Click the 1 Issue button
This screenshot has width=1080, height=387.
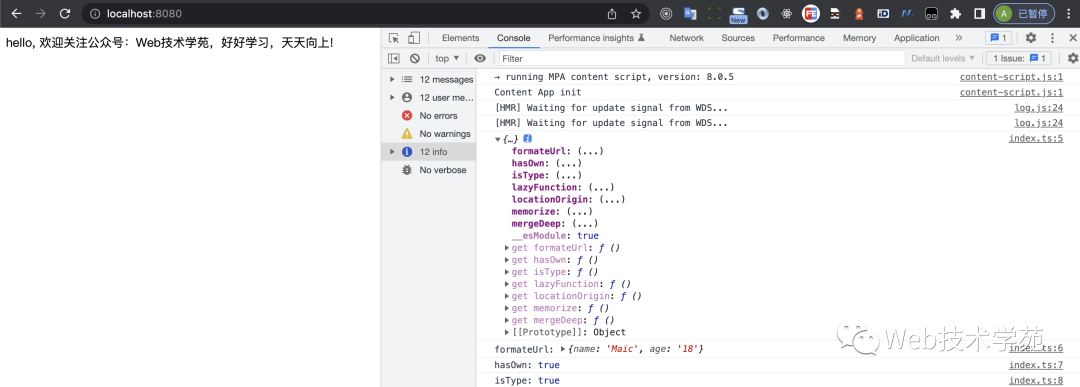click(1019, 59)
